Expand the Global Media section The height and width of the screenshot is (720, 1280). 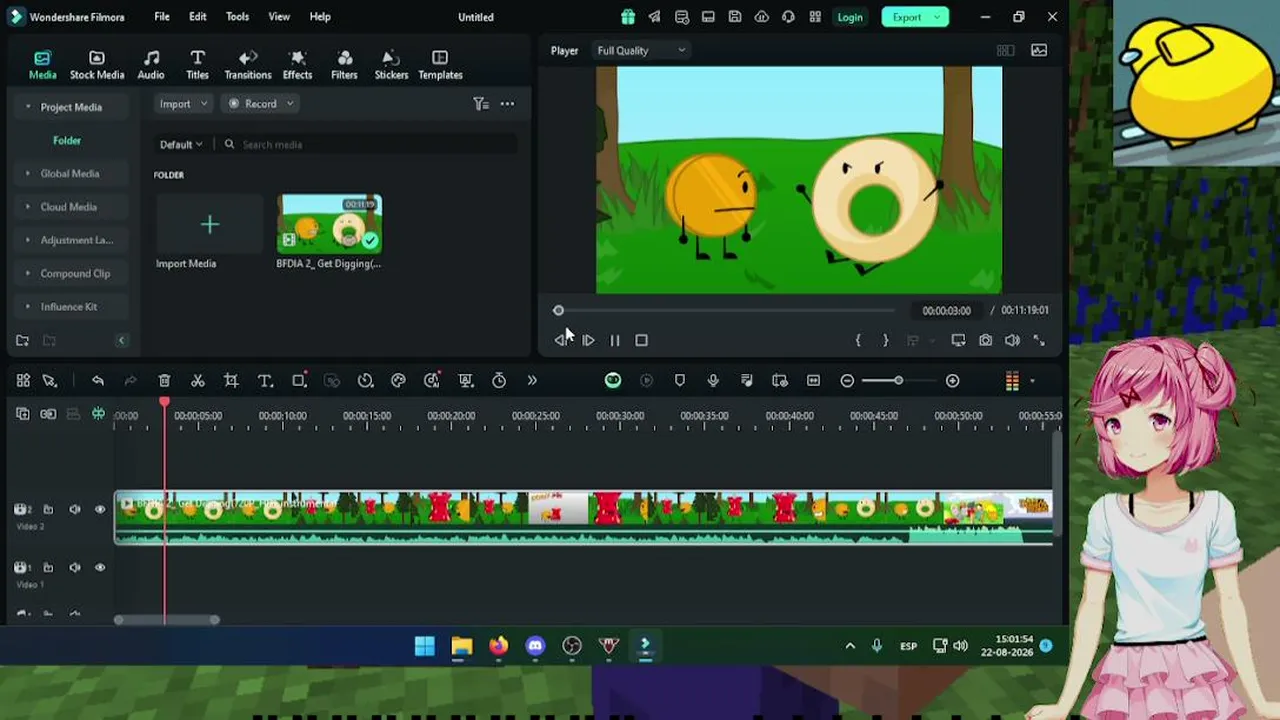point(28,174)
